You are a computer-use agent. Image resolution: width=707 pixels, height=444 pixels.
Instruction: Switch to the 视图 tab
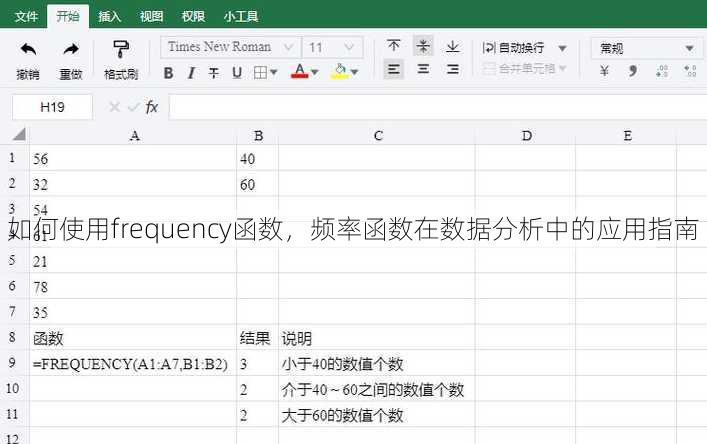coord(151,17)
